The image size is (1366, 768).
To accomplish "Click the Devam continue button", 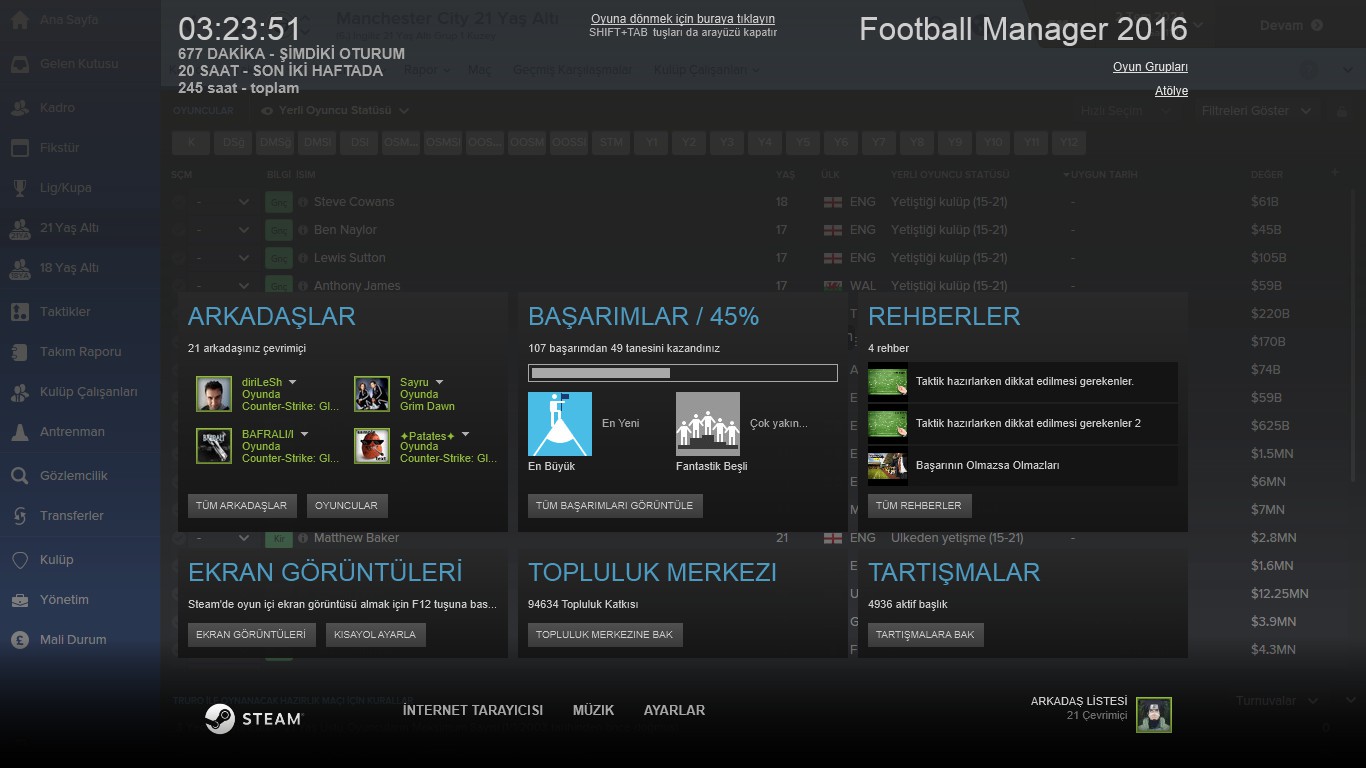I will [1291, 25].
